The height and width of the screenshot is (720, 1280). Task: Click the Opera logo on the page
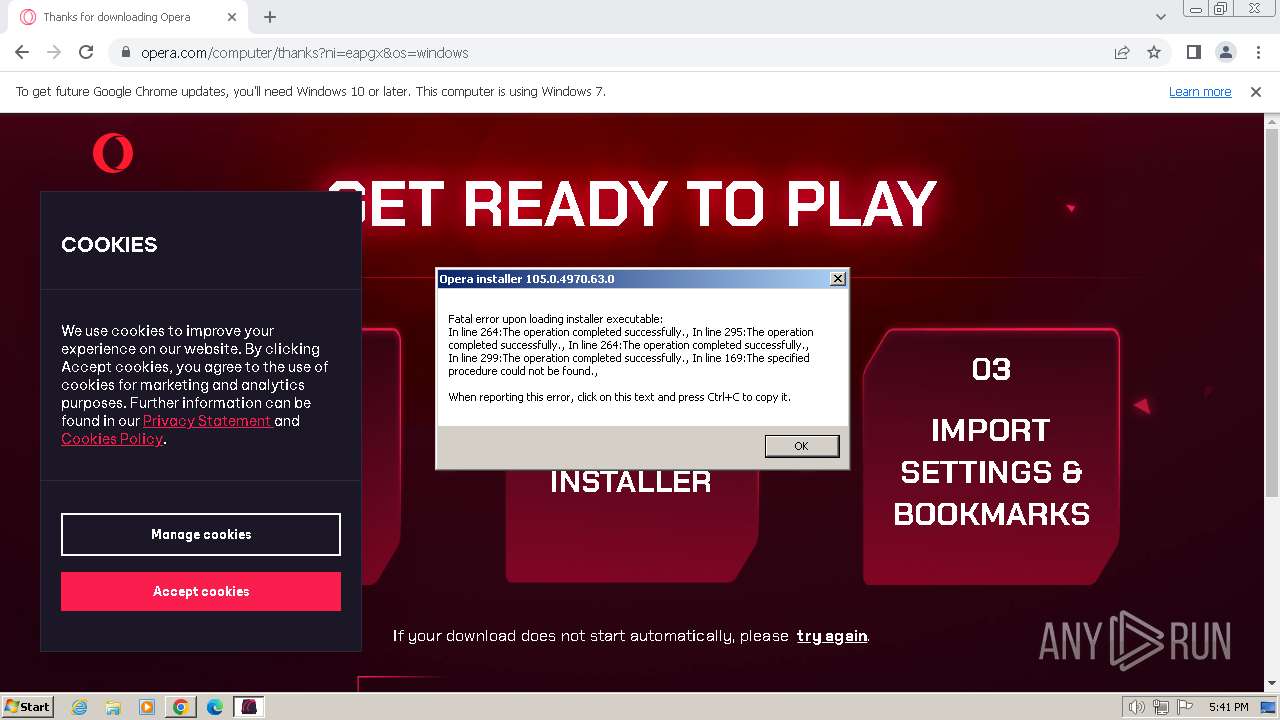pyautogui.click(x=113, y=153)
